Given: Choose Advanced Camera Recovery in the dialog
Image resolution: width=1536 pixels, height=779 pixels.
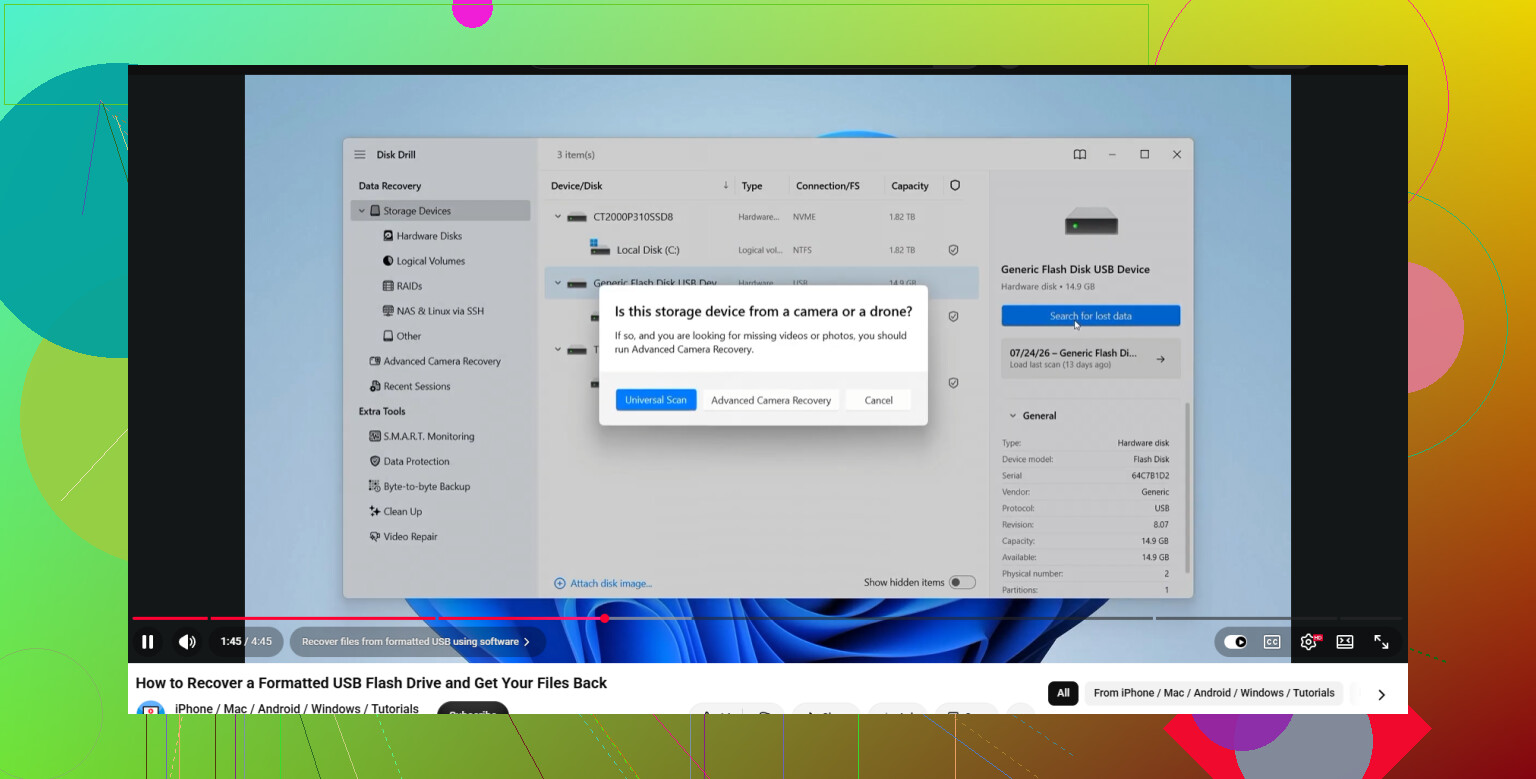Looking at the screenshot, I should [x=771, y=400].
